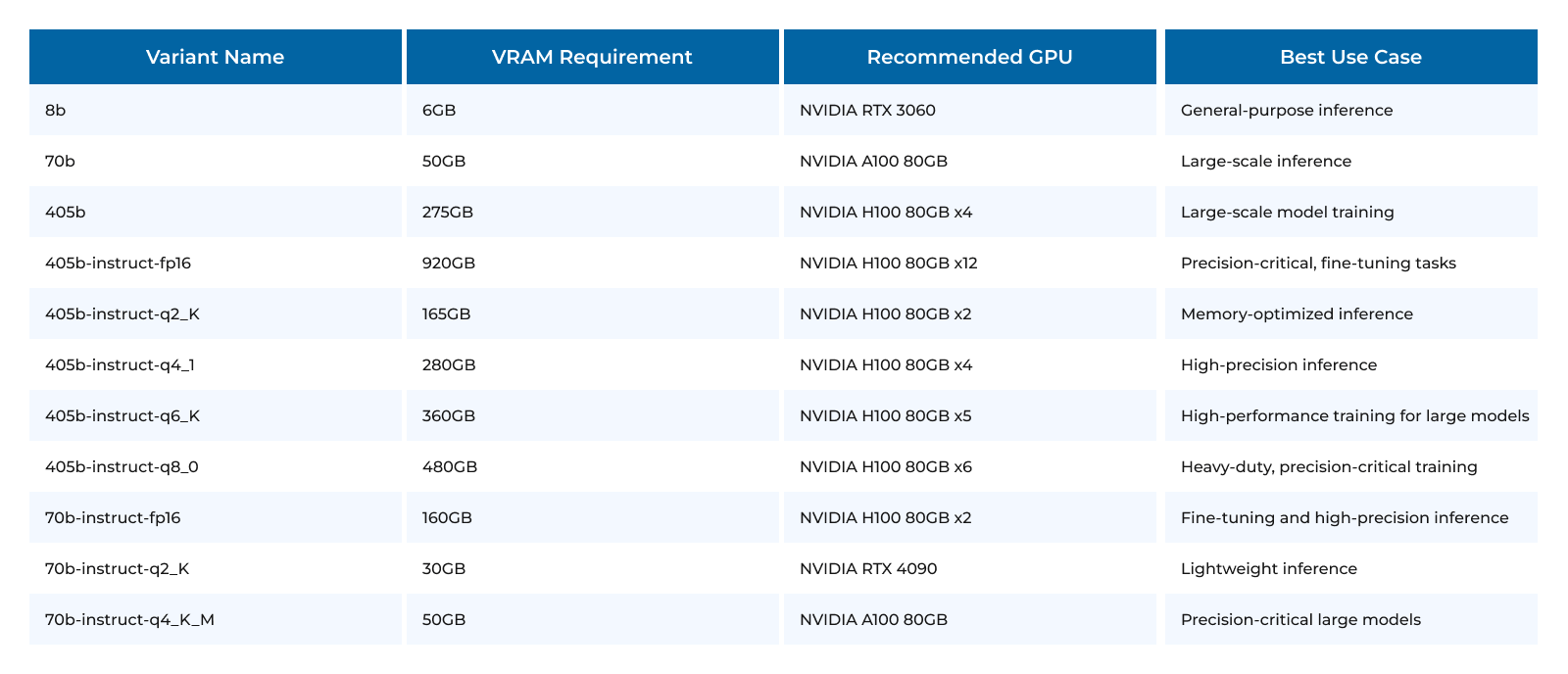This screenshot has width=1568, height=674.
Task: Click the Lightweight inference use case
Action: click(1268, 569)
